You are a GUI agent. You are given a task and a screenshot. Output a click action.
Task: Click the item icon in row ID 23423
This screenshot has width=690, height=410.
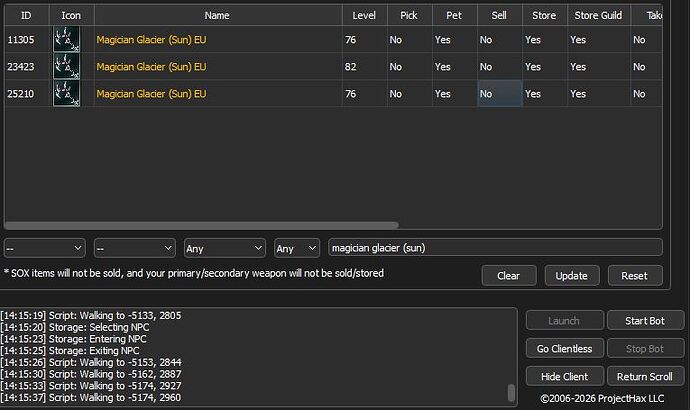pos(66,66)
